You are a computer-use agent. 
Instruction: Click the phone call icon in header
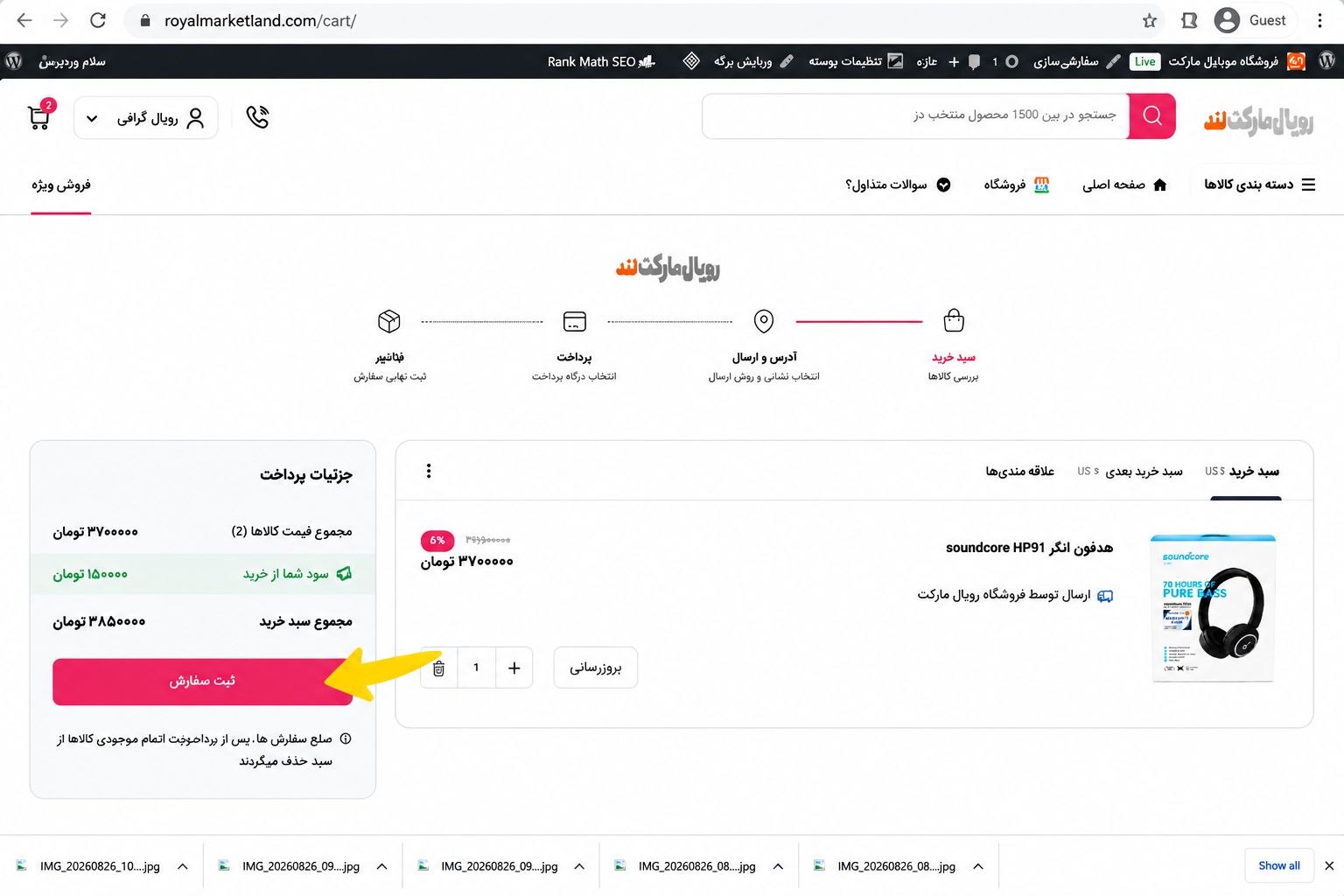tap(257, 117)
